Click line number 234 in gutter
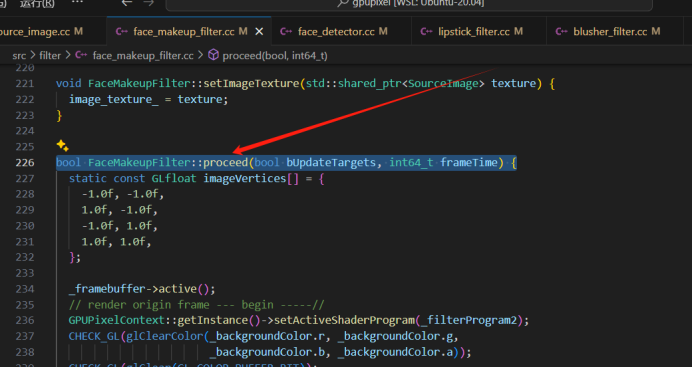 pos(25,289)
